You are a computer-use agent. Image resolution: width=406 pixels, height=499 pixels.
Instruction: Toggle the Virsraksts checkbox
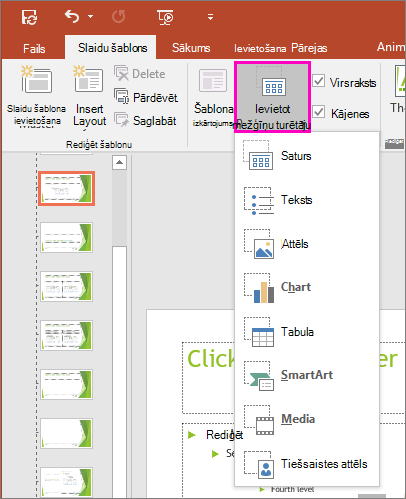319,81
